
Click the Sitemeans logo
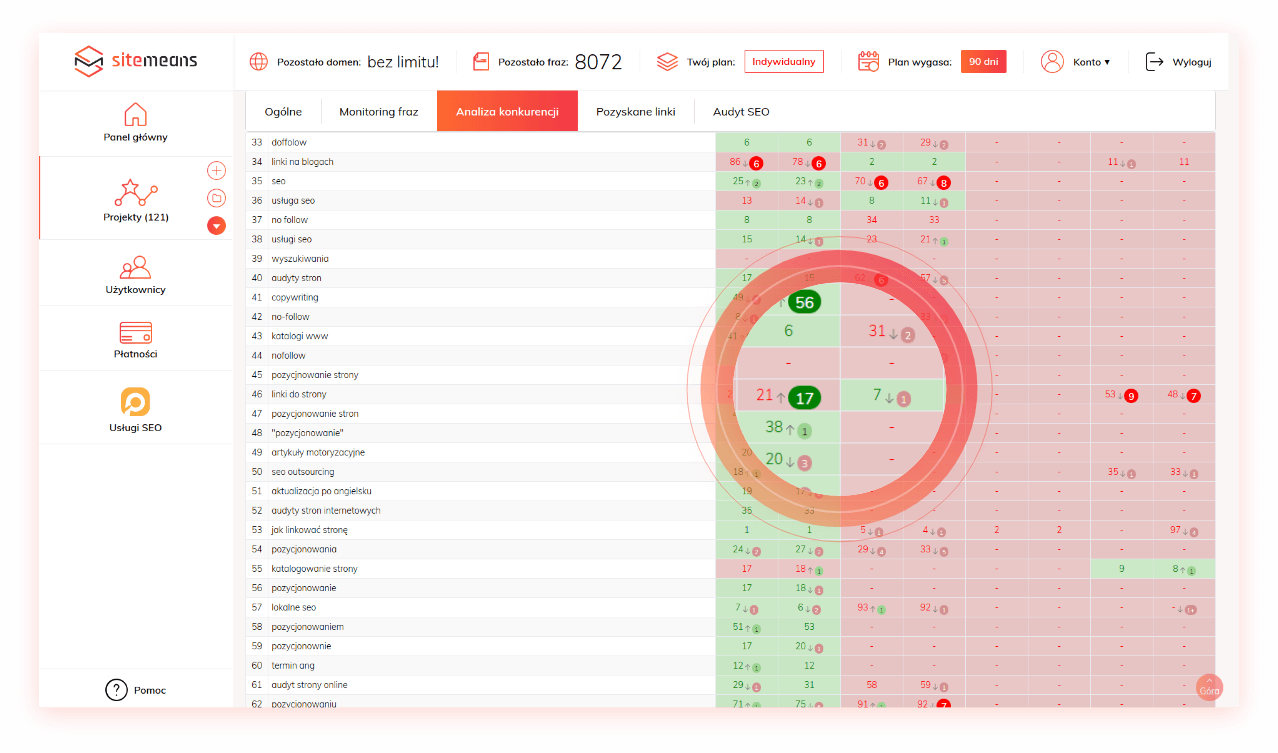pos(136,62)
